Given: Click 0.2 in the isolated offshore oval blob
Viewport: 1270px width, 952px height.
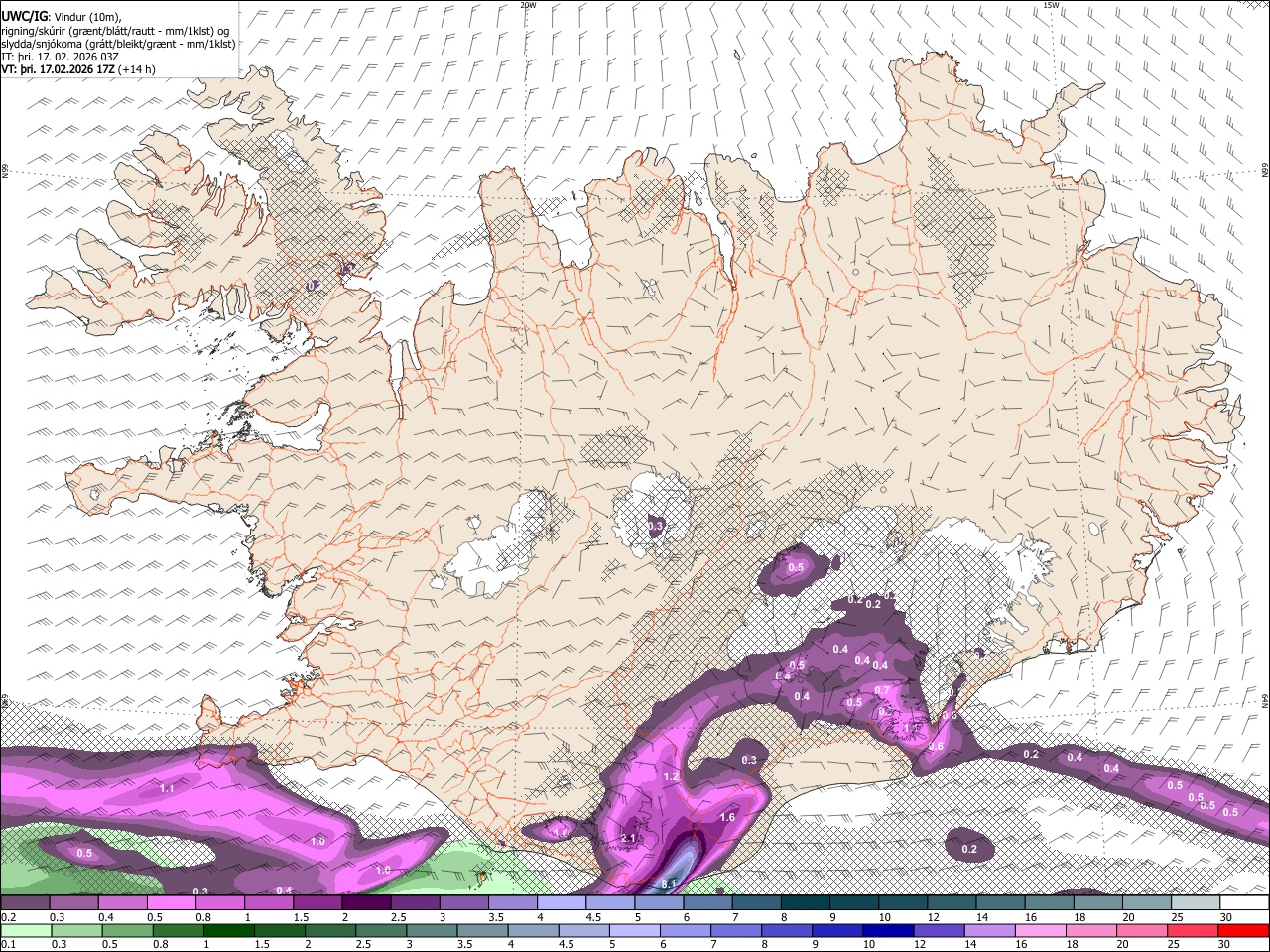Looking at the screenshot, I should [x=969, y=849].
